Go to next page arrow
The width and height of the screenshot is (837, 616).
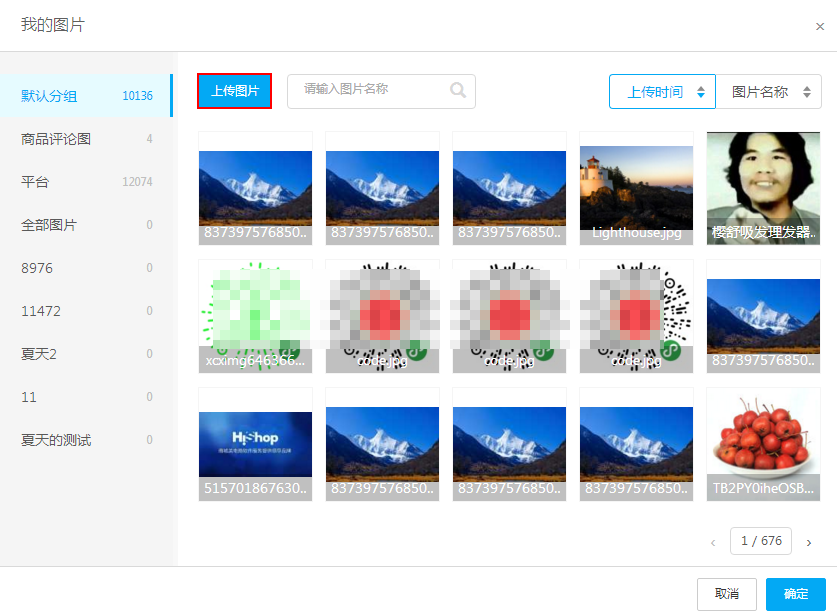808,543
